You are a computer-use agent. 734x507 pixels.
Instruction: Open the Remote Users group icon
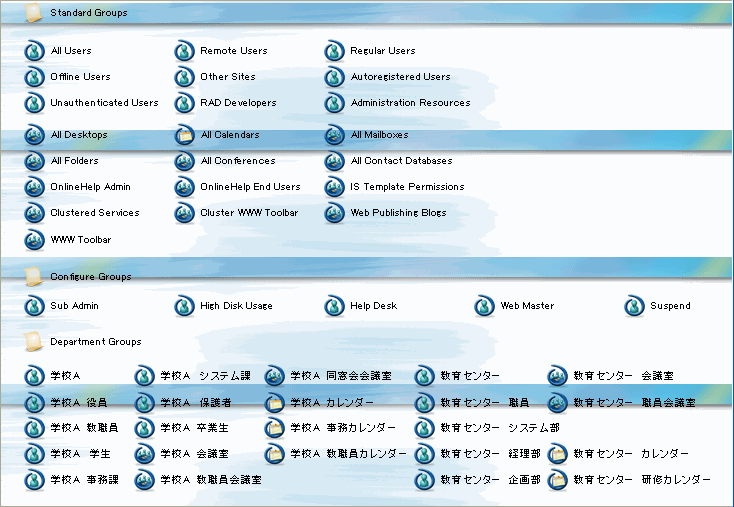pyautogui.click(x=184, y=51)
